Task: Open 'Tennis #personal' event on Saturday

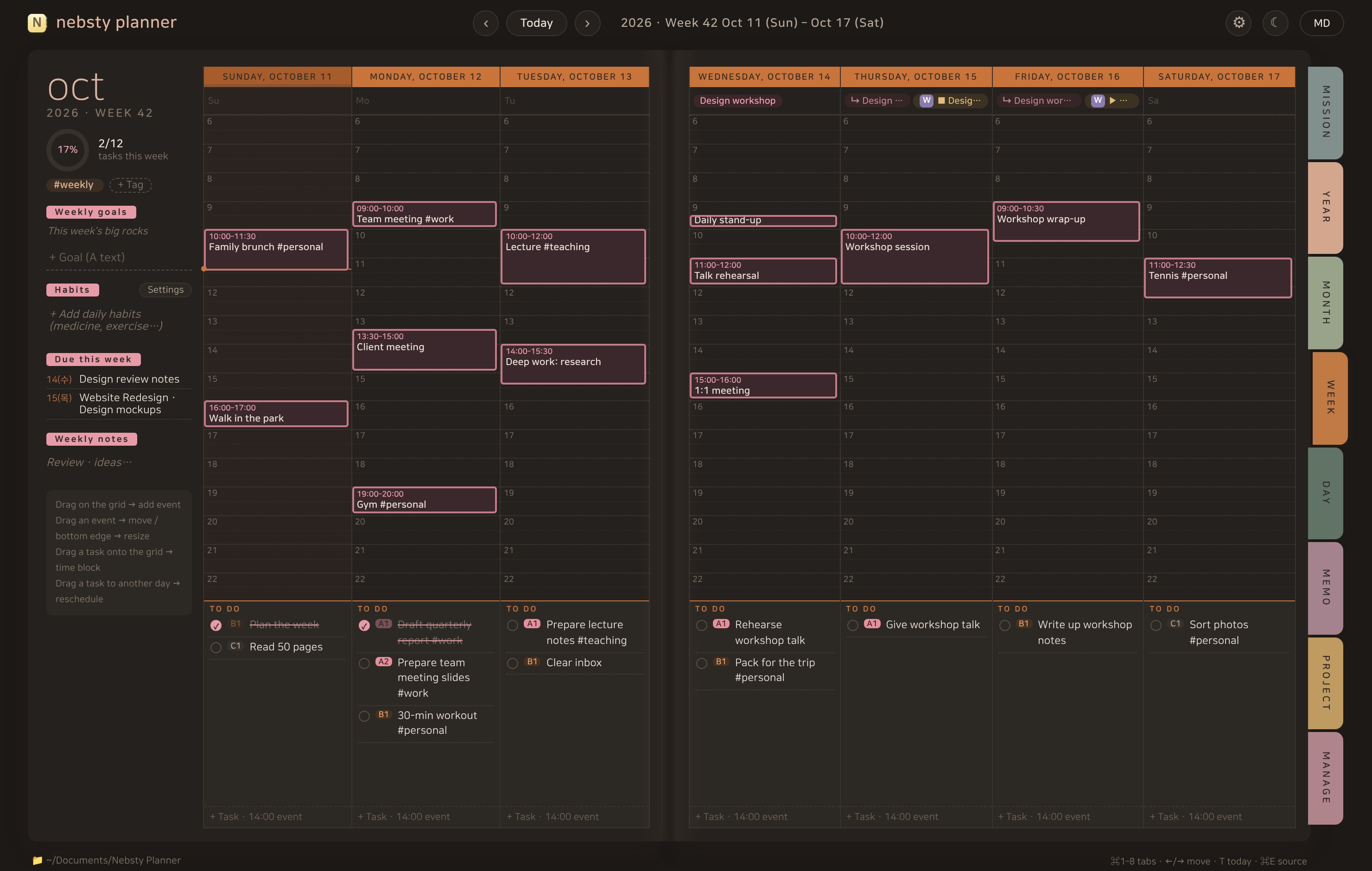Action: coord(1218,278)
